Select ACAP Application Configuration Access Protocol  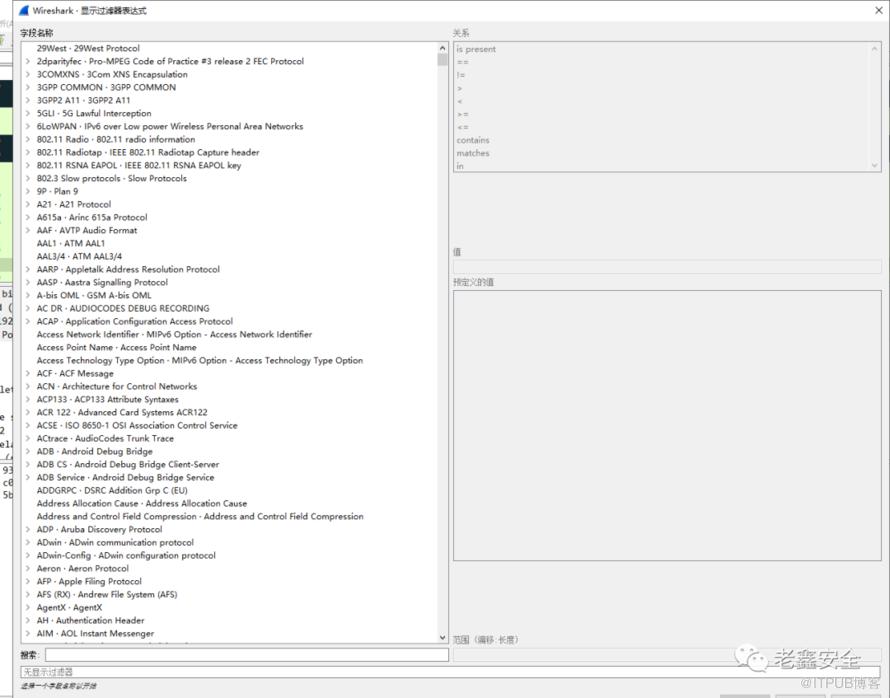[x=135, y=322]
